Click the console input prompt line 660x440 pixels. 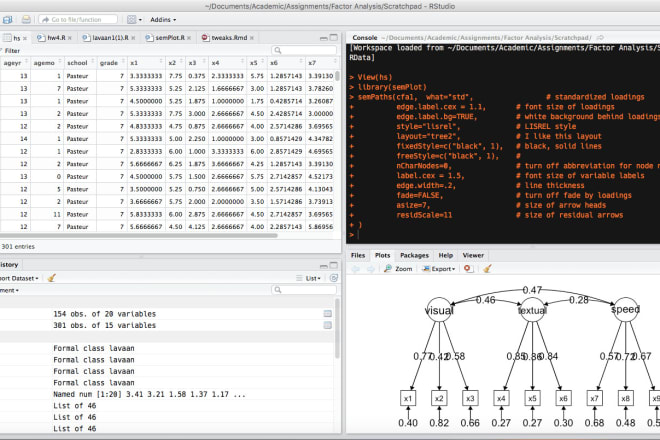[x=503, y=235]
